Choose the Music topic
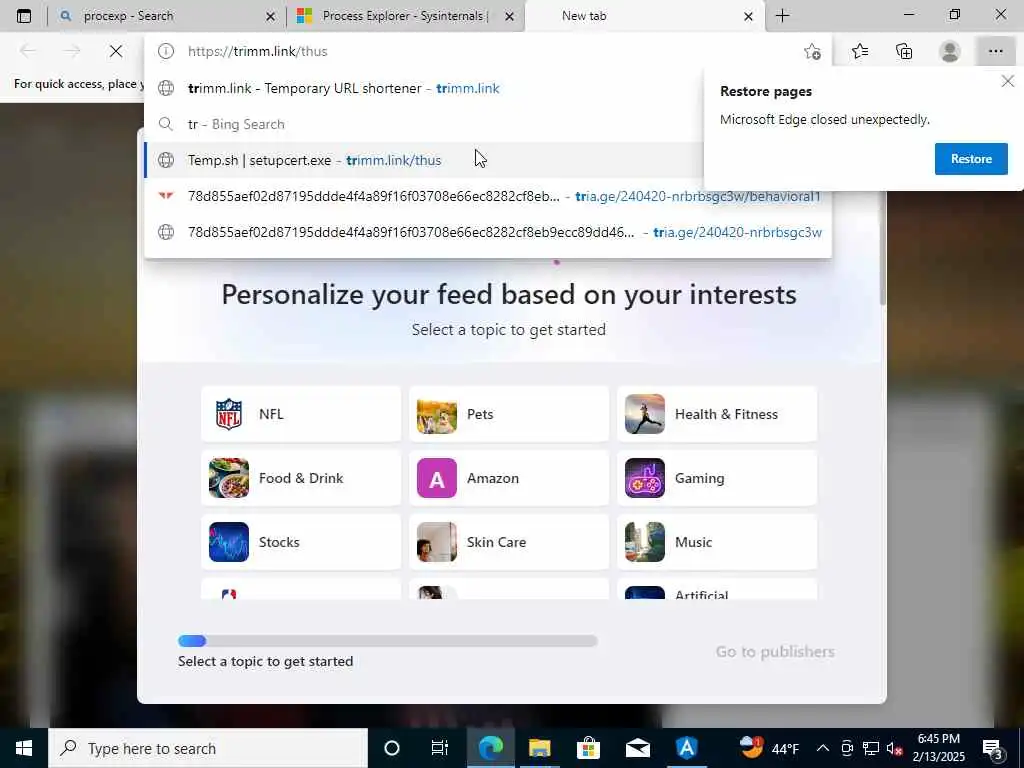This screenshot has width=1024, height=768. [717, 542]
